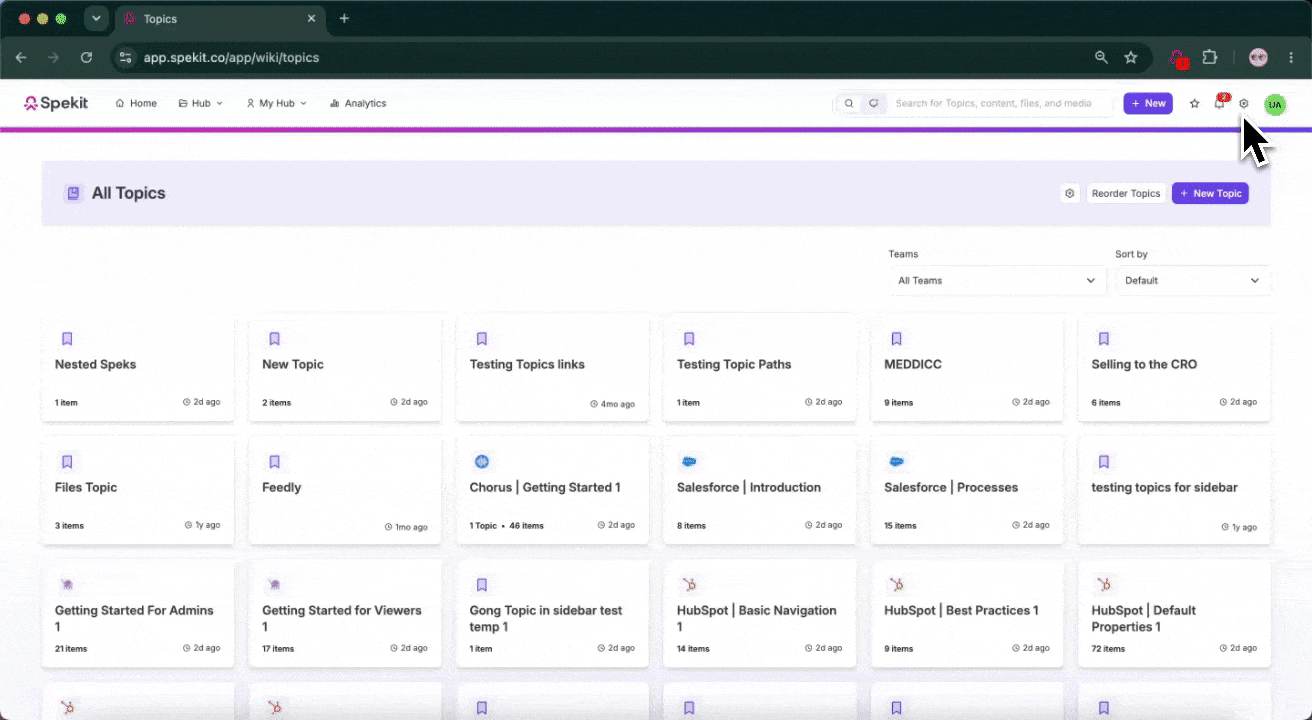Click the UA user avatar
This screenshot has width=1312, height=720.
1274,104
